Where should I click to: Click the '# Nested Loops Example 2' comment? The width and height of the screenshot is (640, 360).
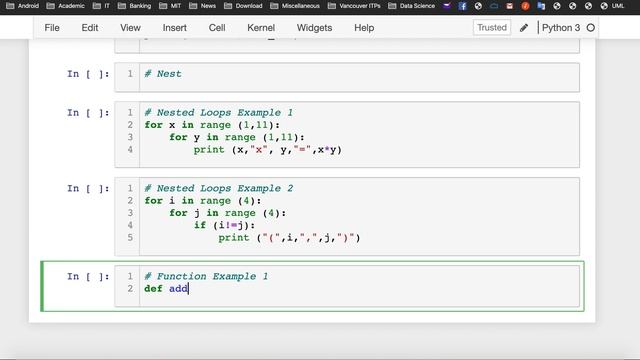click(x=219, y=189)
